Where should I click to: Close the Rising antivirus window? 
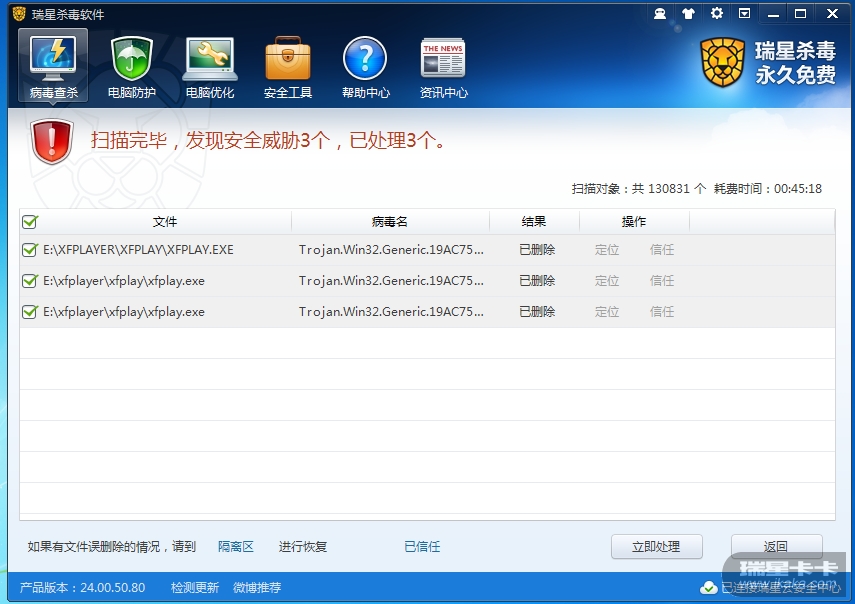click(832, 14)
